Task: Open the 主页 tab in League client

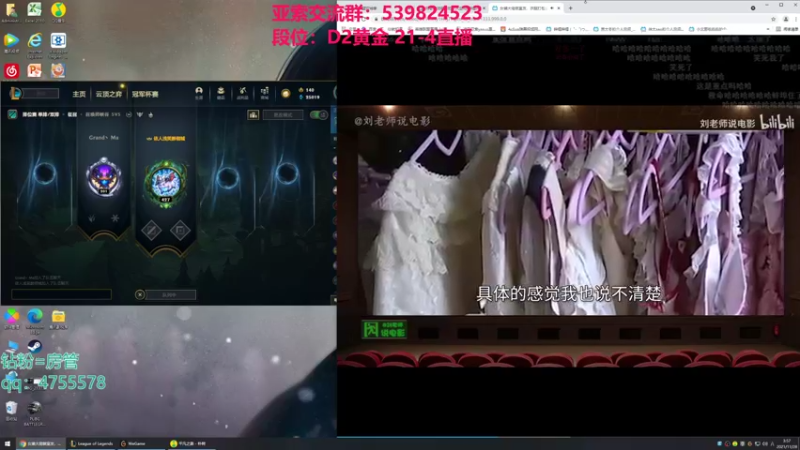Action: coord(79,94)
